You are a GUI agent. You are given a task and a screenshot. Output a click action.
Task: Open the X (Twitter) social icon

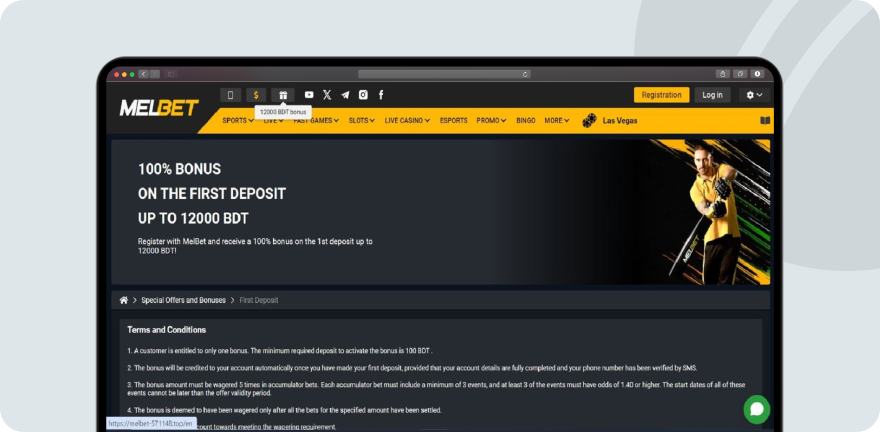327,95
